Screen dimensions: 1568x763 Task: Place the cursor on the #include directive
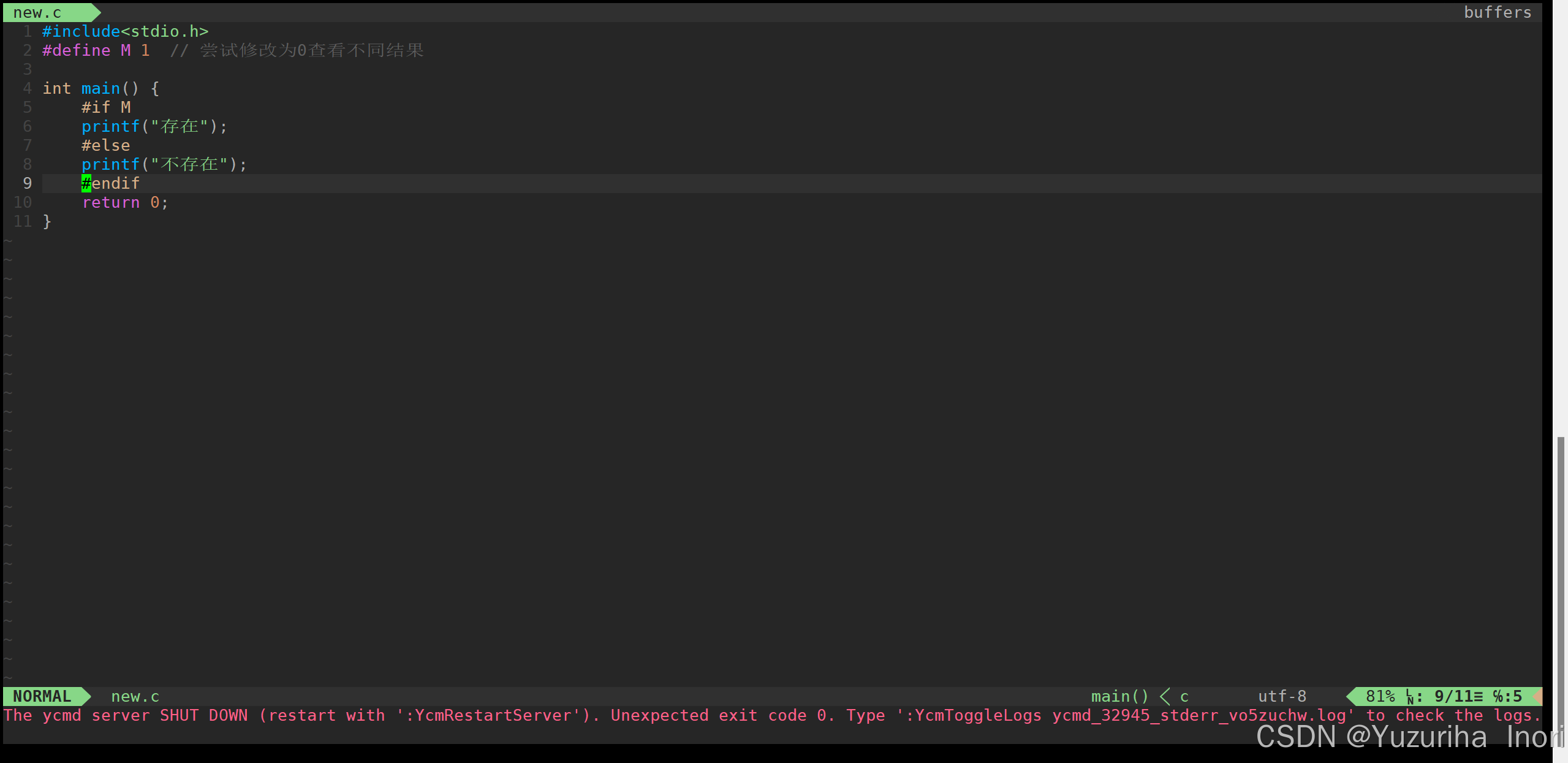(81, 31)
